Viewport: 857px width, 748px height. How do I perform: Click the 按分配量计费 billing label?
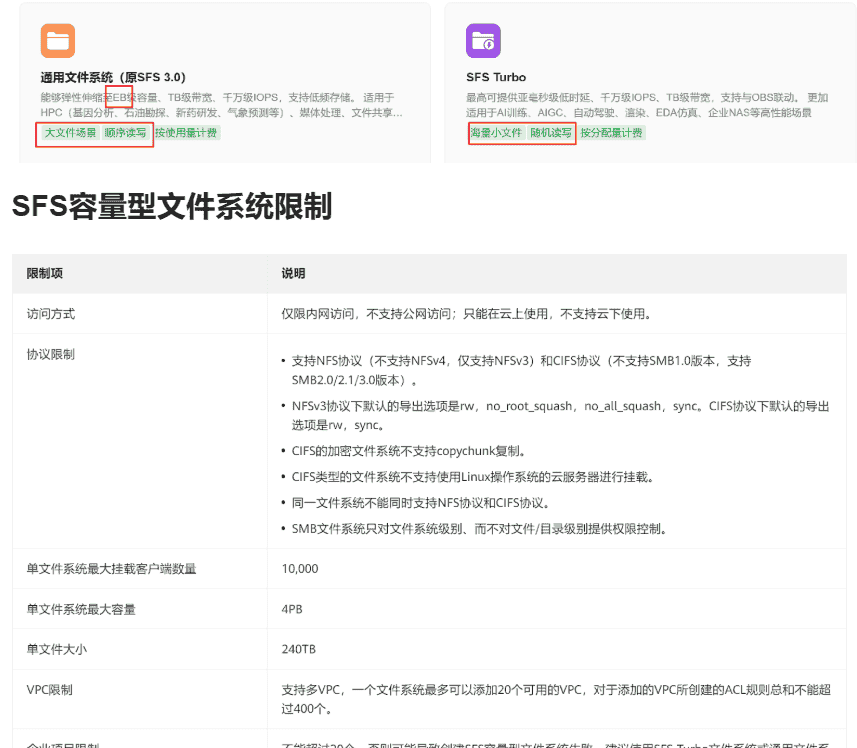[x=613, y=133]
